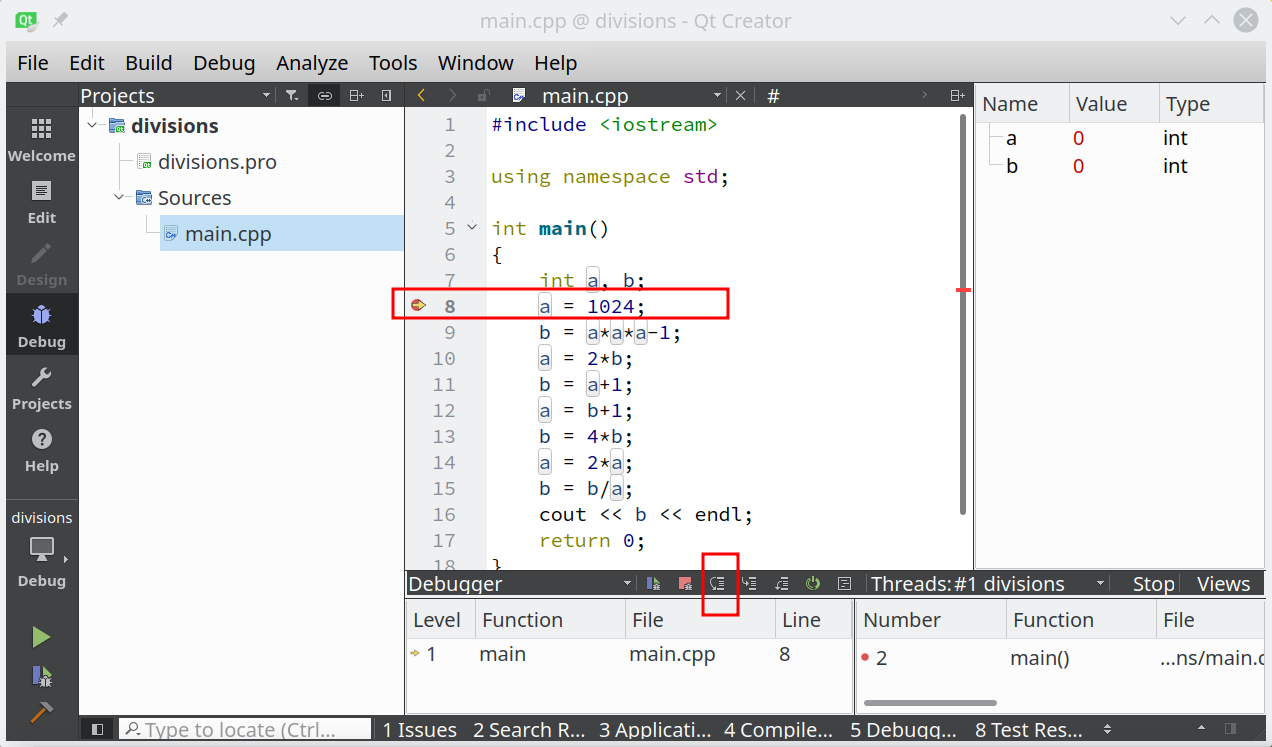Toggle right sidebar in status bar
Viewport: 1272px width, 747px height.
(x=1230, y=729)
